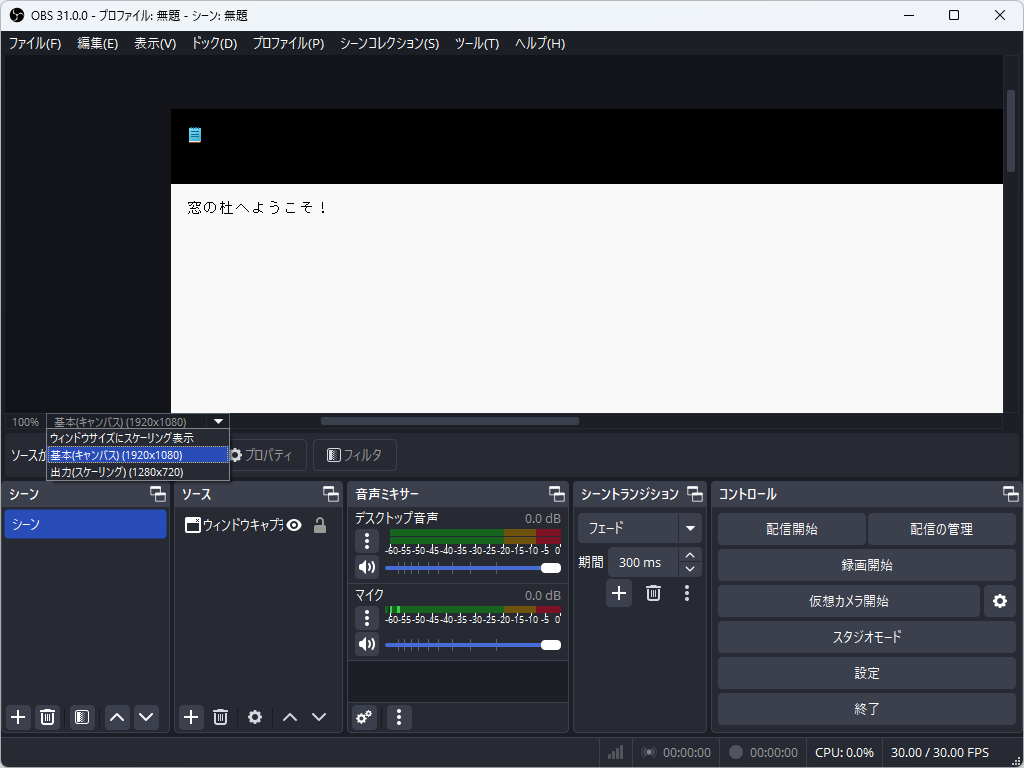Screen dimensions: 1024x768
Task: Undock the Scene Transitions panel
Action: [695, 494]
